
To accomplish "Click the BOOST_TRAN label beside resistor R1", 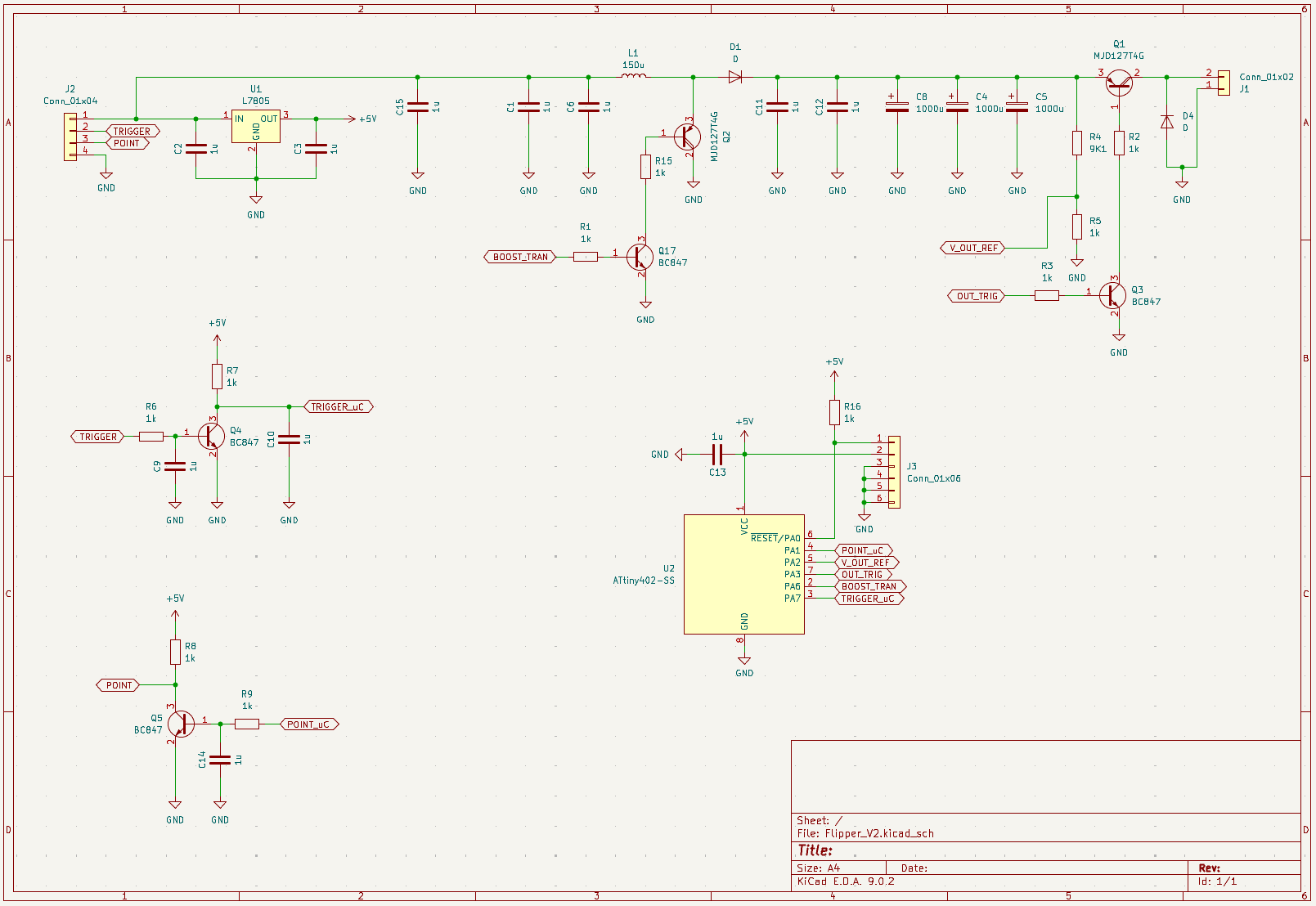I will pyautogui.click(x=520, y=257).
